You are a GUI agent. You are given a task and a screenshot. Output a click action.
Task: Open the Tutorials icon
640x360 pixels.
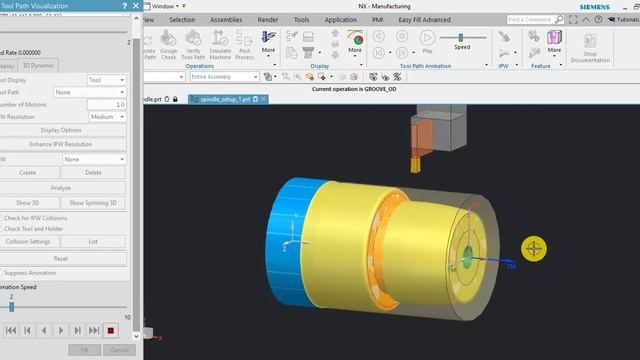coord(623,20)
